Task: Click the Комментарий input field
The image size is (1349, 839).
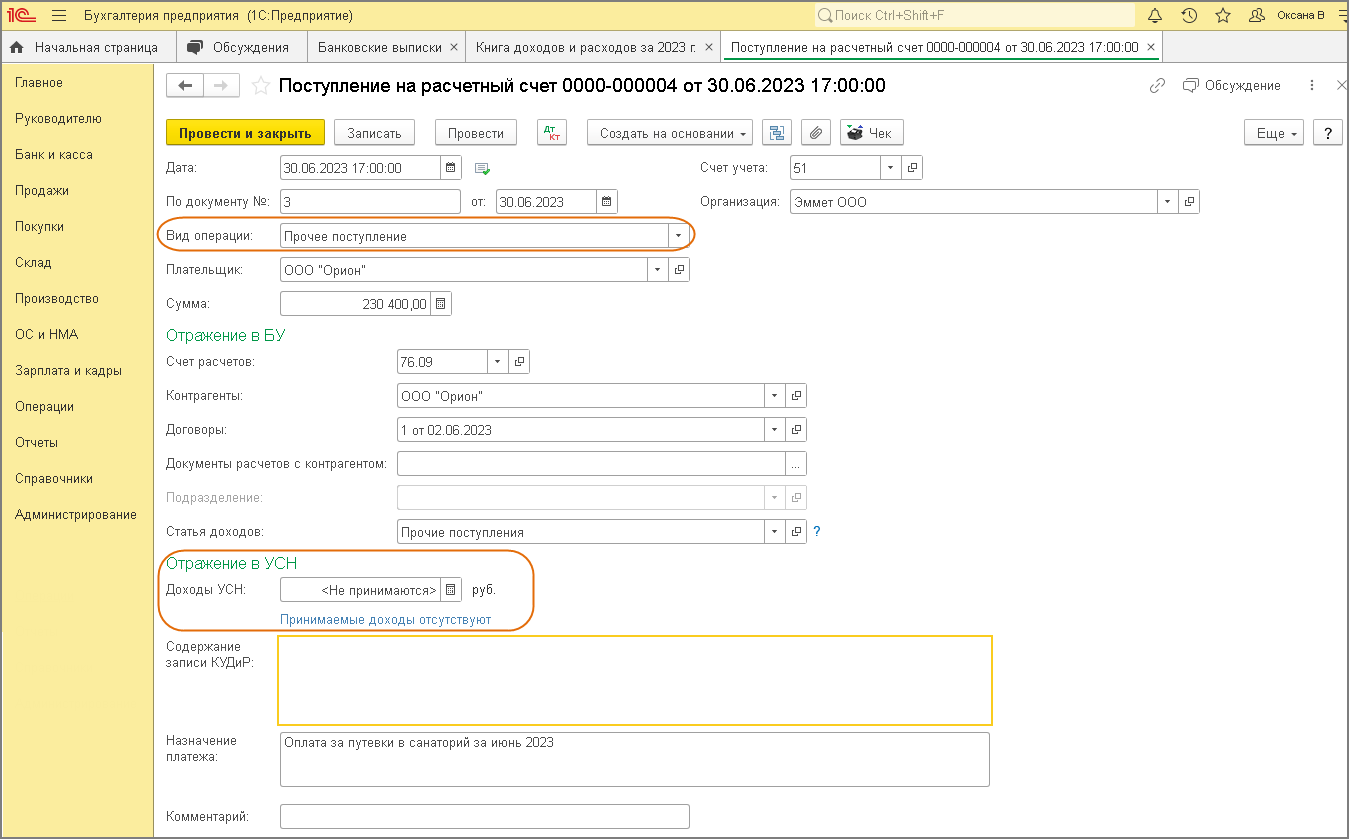Action: [x=484, y=817]
